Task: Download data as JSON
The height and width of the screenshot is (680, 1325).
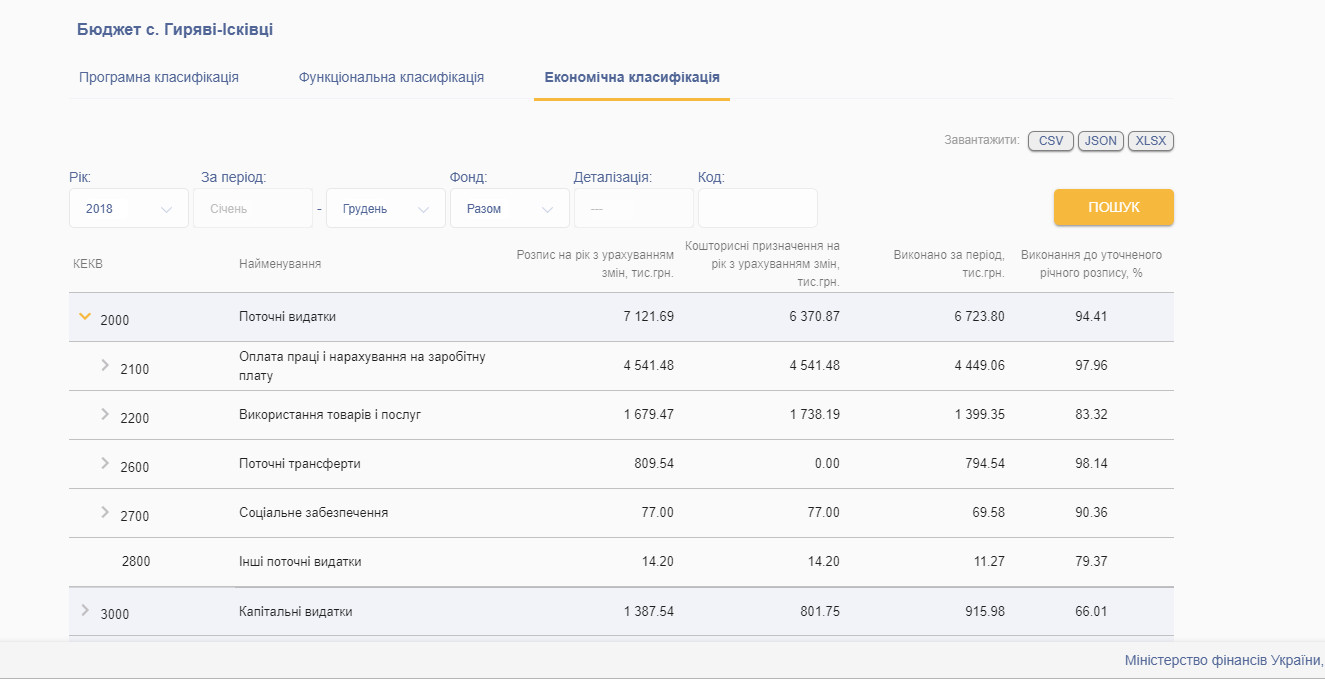Action: point(1101,141)
